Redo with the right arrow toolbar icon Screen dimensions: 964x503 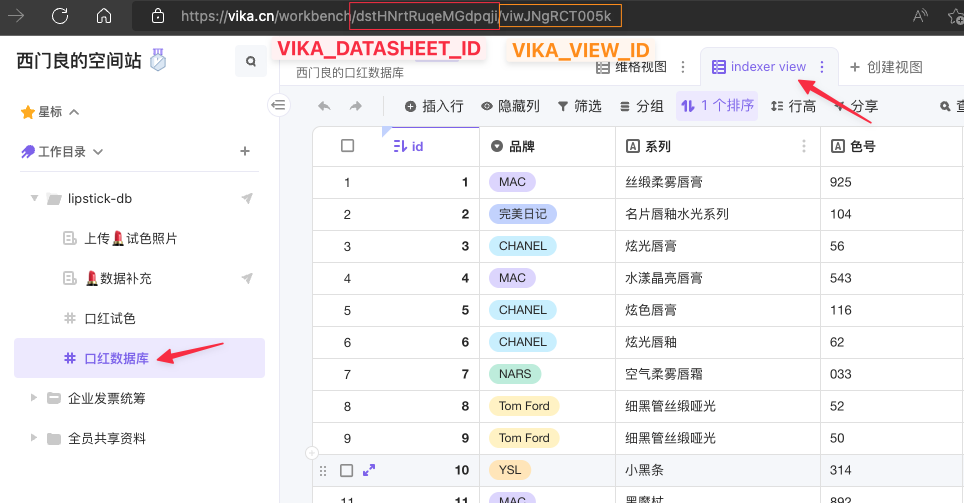pyautogui.click(x=356, y=106)
